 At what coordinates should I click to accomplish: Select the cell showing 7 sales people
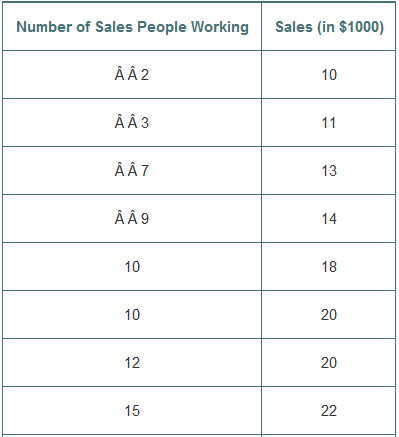click(132, 171)
